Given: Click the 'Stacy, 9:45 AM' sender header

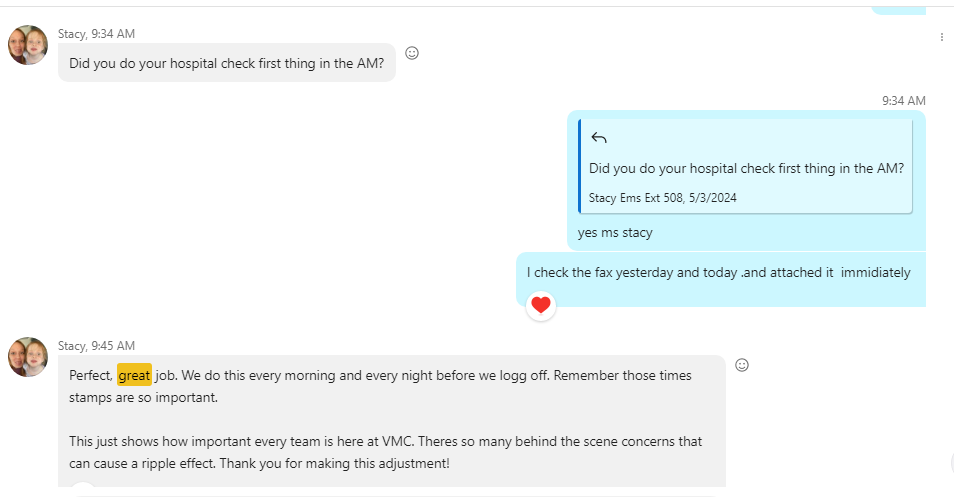Looking at the screenshot, I should click(96, 346).
